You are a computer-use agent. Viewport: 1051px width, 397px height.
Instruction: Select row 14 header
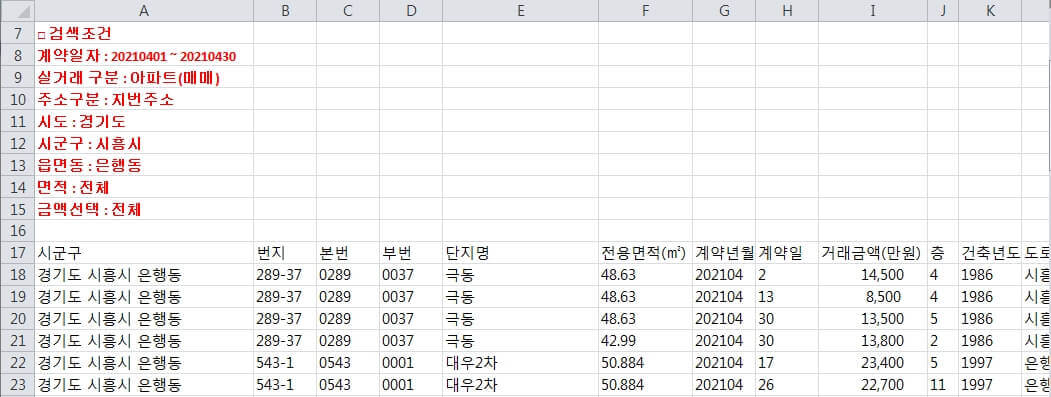click(x=17, y=187)
